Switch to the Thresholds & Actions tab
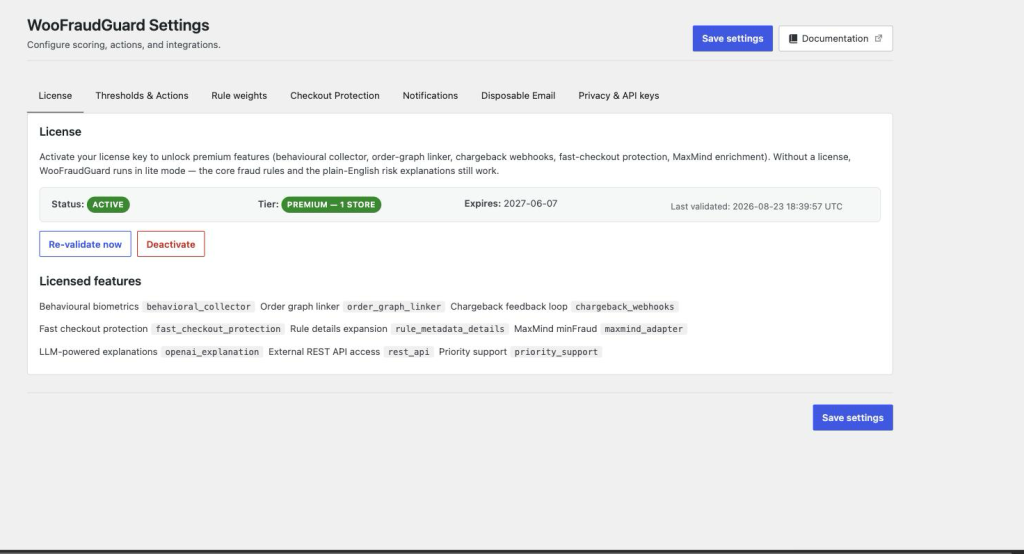This screenshot has width=1024, height=554. click(142, 95)
